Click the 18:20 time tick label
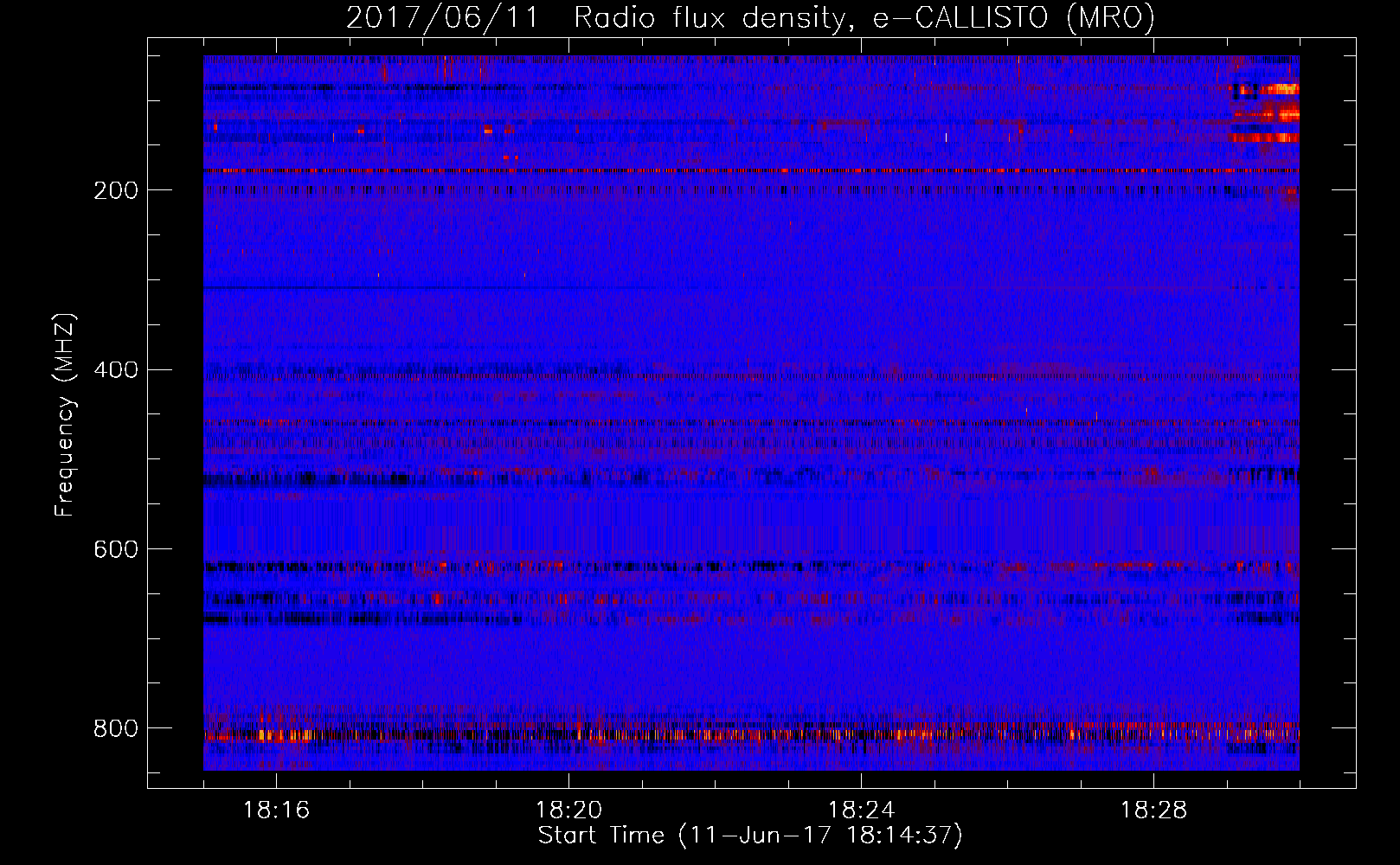Screen dimensions: 1400x865 568,811
